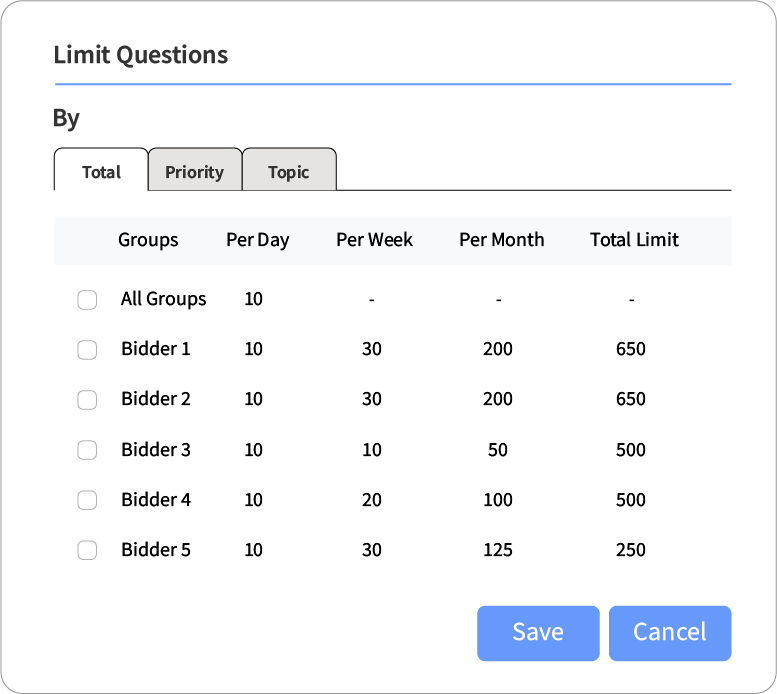Select the Bidder 1 checkbox
The image size is (777, 694).
[x=87, y=349]
